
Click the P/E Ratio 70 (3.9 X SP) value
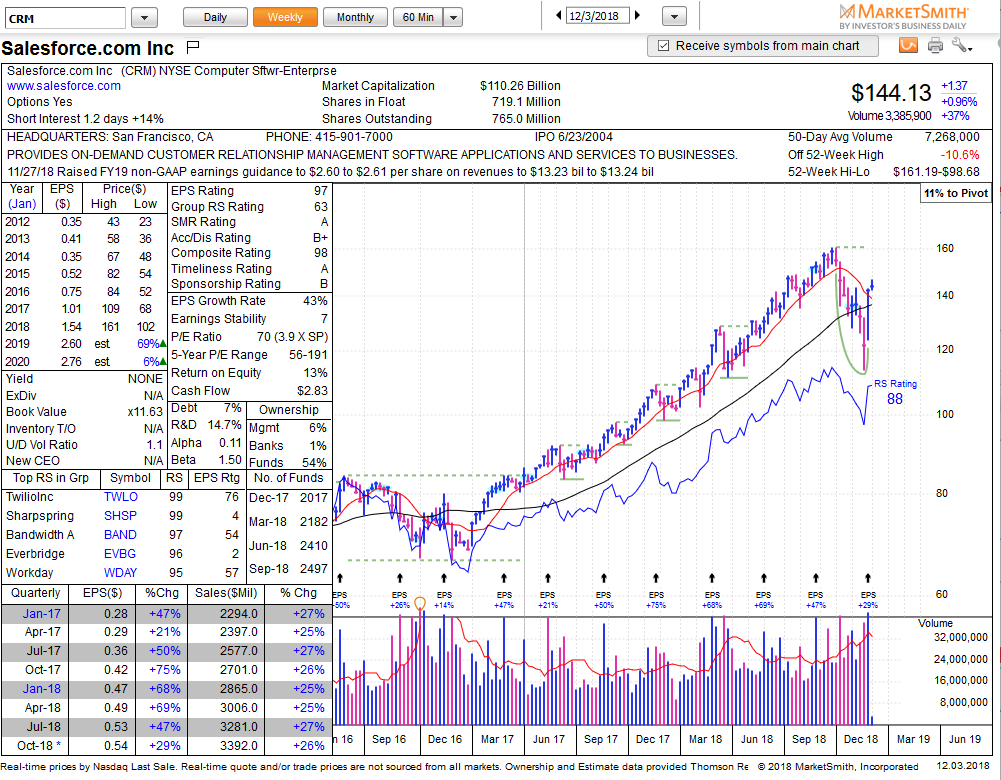click(292, 336)
